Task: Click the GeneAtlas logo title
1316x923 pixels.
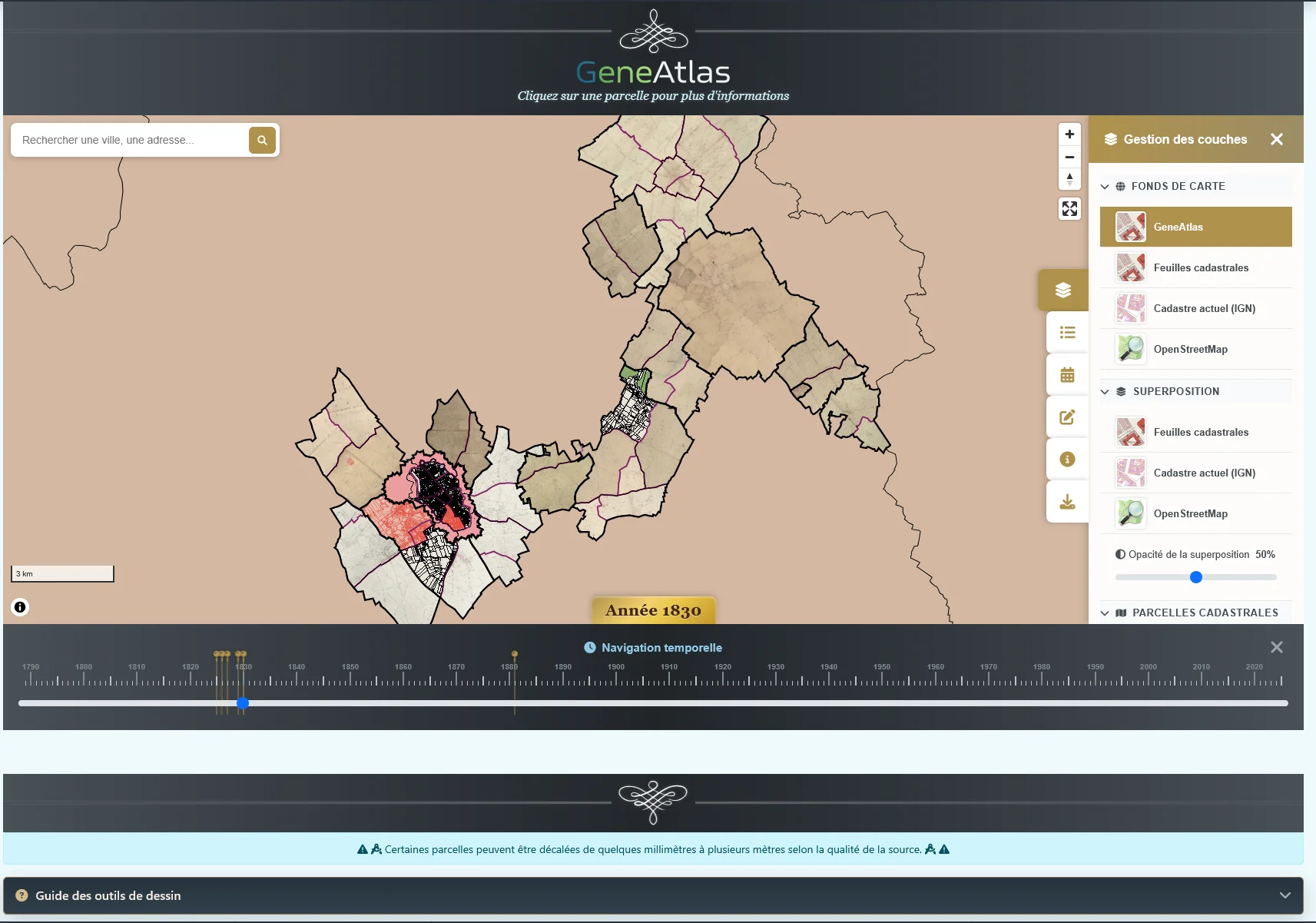Action: [x=653, y=72]
